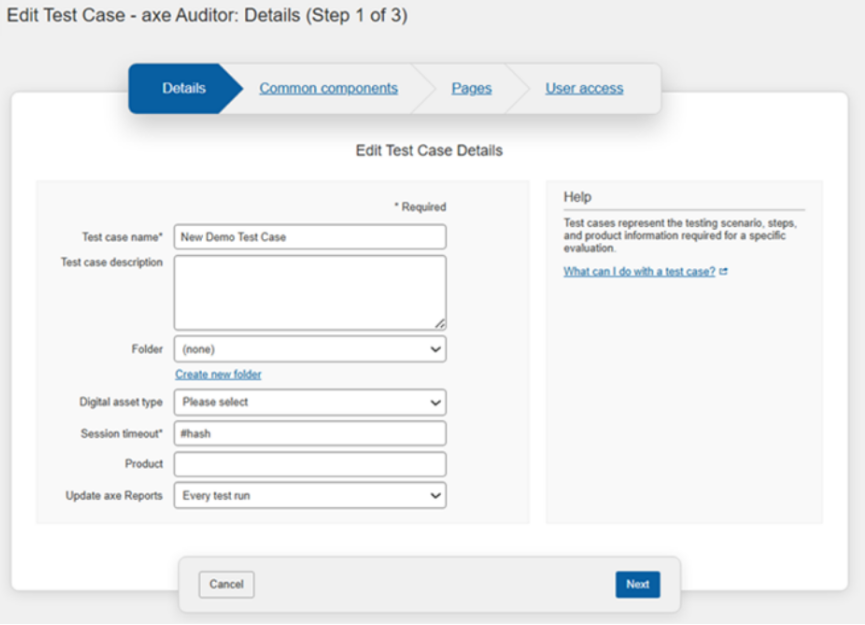Switch to the User access step
Image resolution: width=865 pixels, height=625 pixels.
[x=584, y=88]
